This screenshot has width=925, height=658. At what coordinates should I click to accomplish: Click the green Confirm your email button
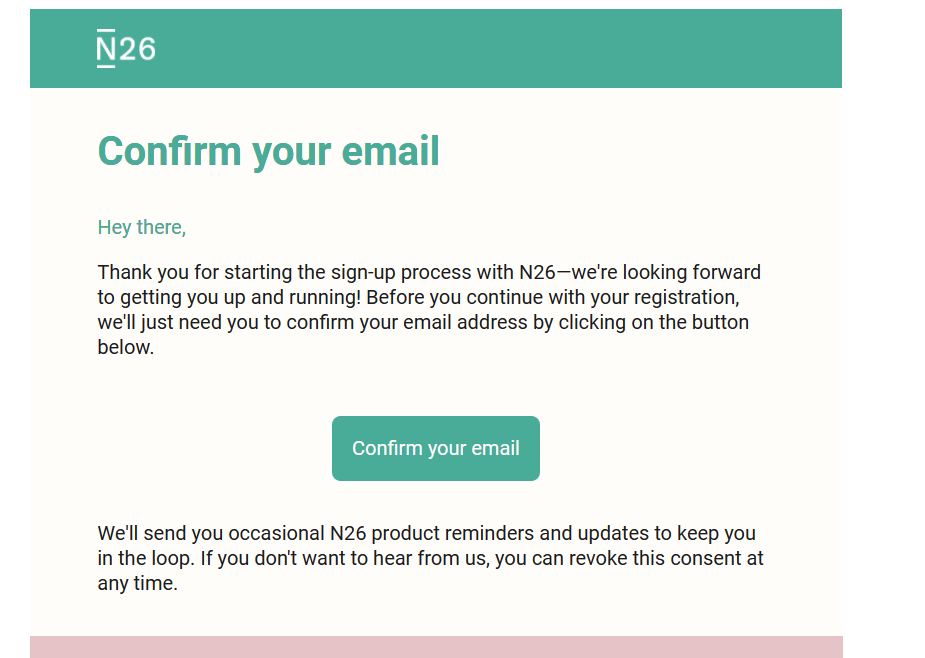click(x=435, y=449)
